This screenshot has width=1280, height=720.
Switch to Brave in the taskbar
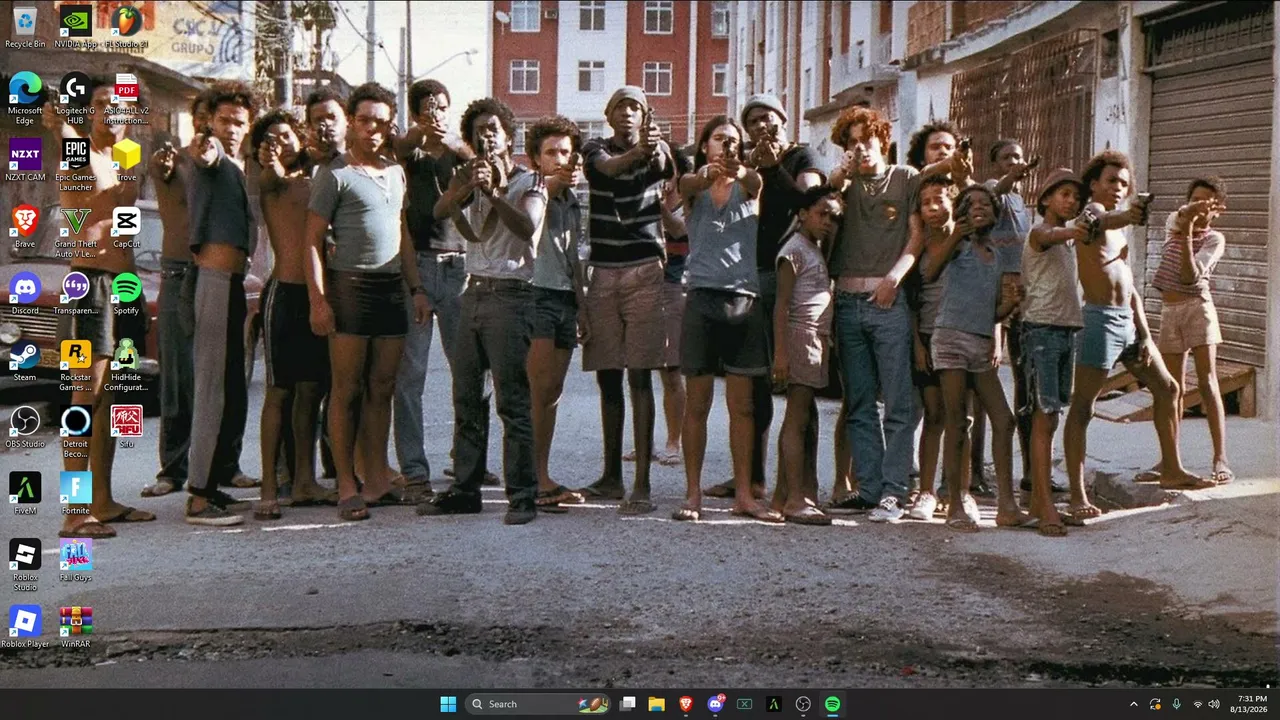click(686, 704)
